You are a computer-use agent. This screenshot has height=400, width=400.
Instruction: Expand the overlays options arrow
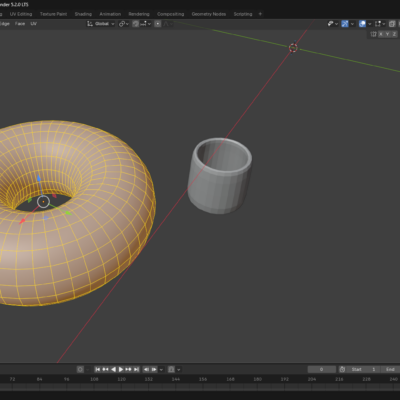[x=370, y=24]
